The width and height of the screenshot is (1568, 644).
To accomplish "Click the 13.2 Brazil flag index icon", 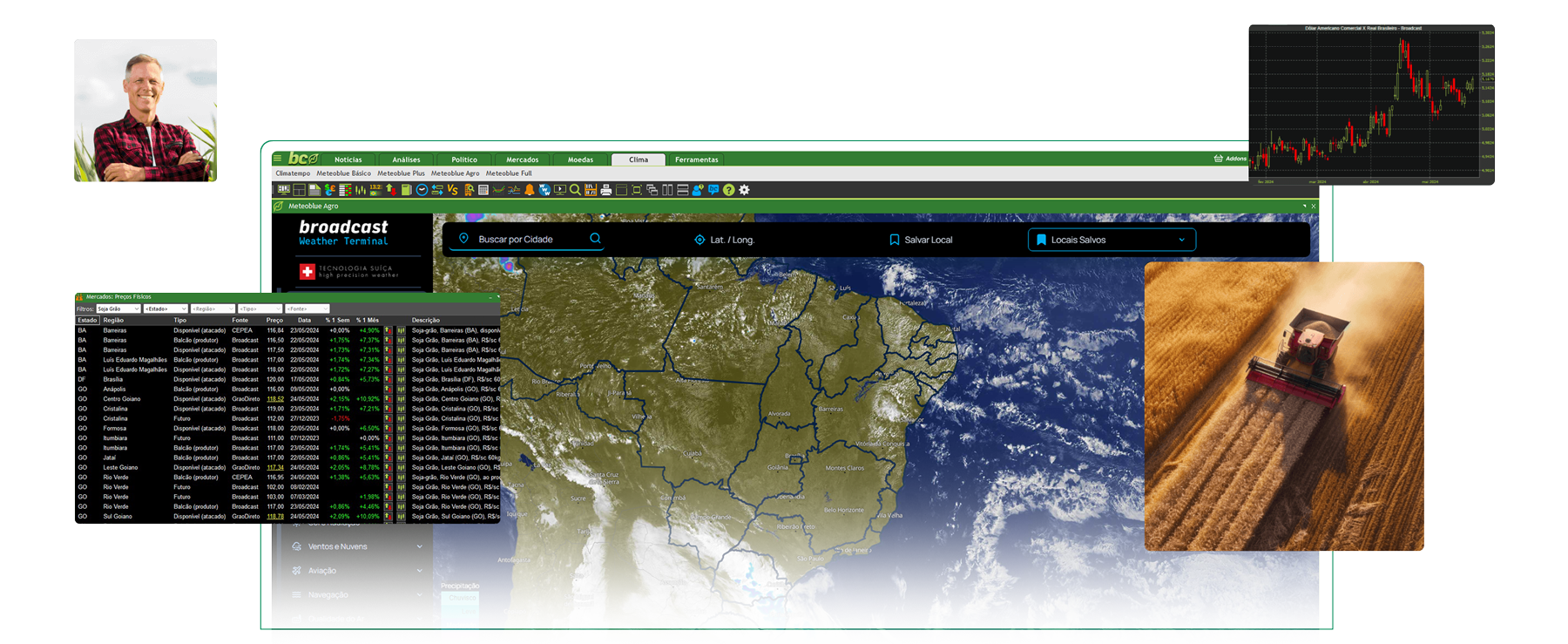I will coord(375,190).
